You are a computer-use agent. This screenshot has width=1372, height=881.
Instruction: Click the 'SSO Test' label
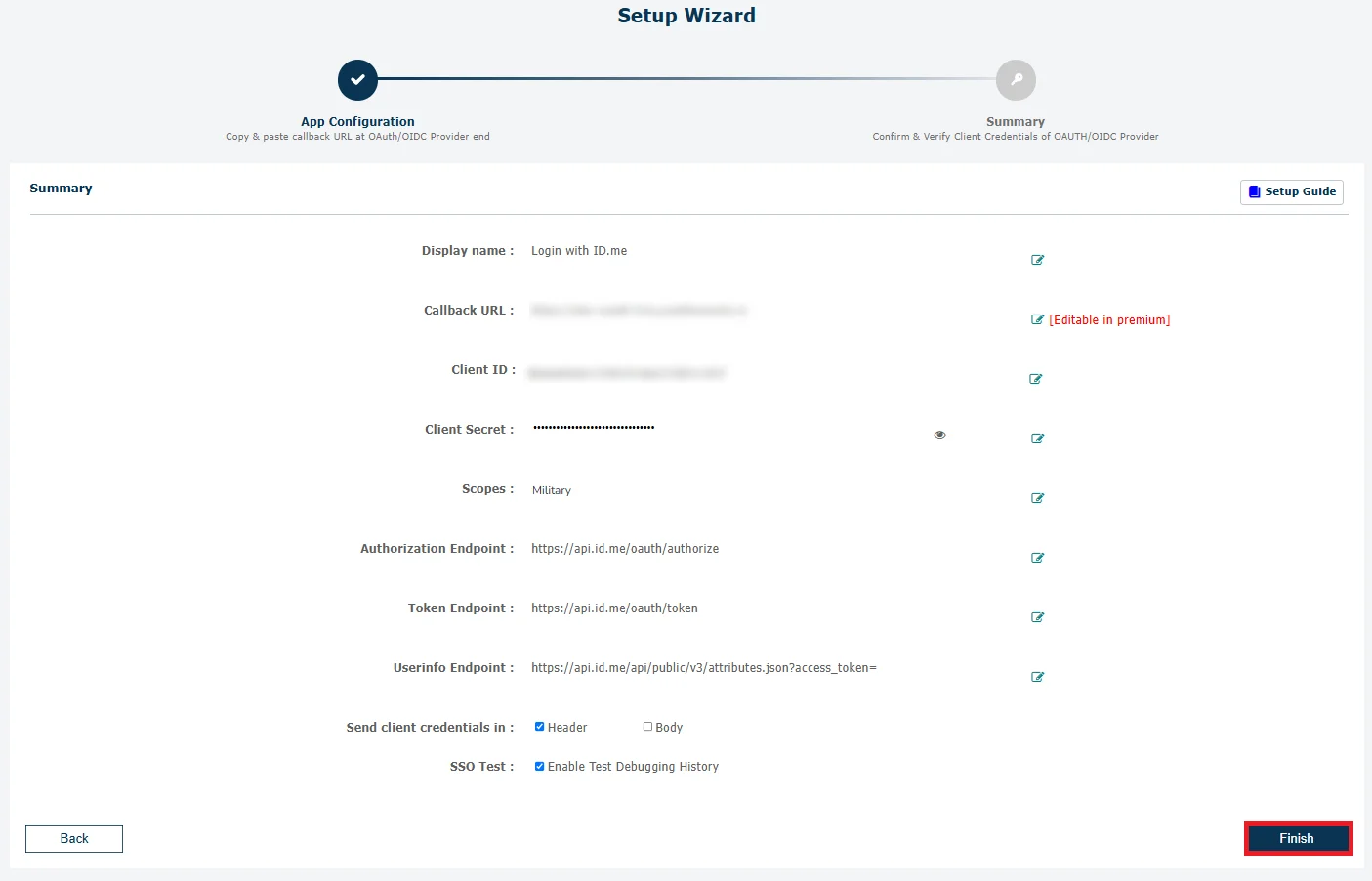481,767
